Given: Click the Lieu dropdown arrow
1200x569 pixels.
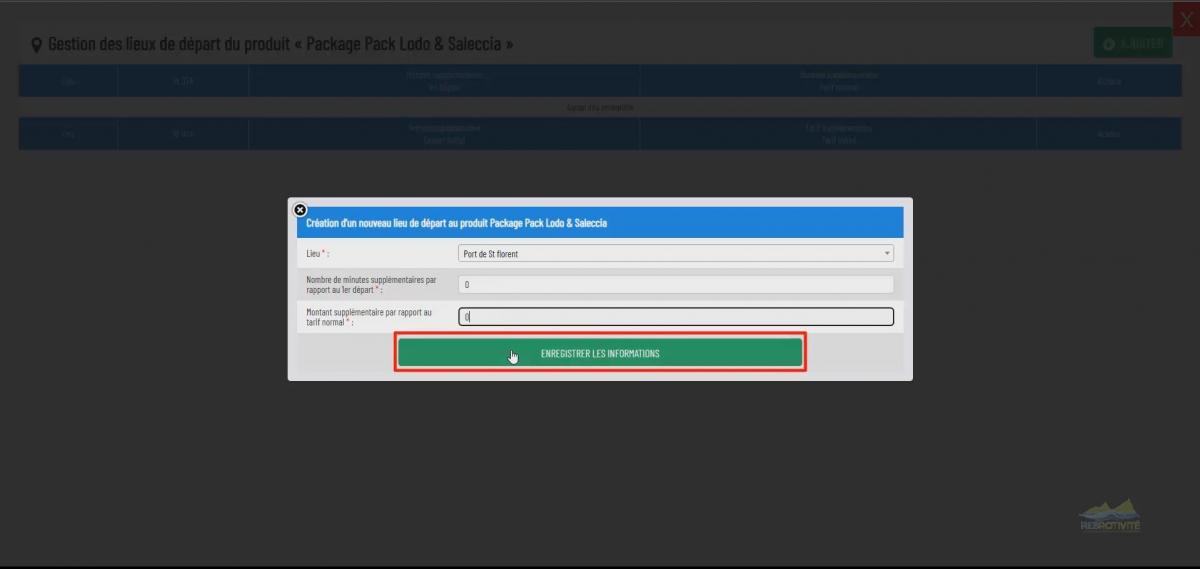Looking at the screenshot, I should click(887, 254).
